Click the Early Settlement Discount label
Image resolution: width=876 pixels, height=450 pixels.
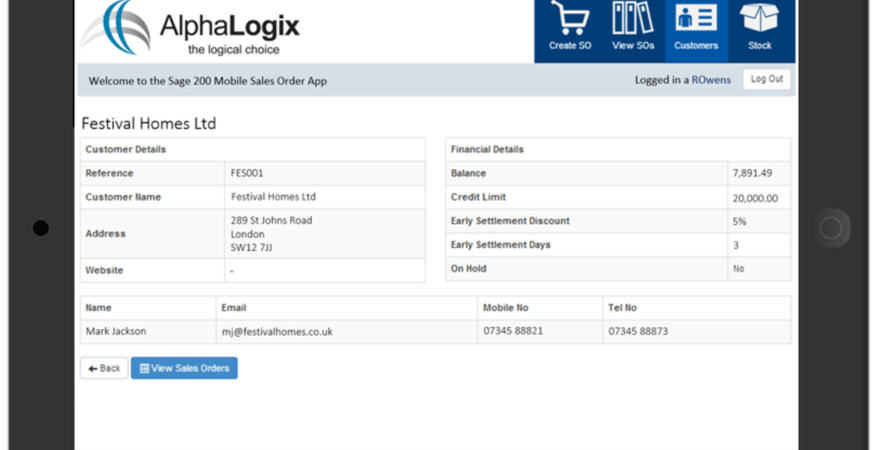pyautogui.click(x=510, y=221)
